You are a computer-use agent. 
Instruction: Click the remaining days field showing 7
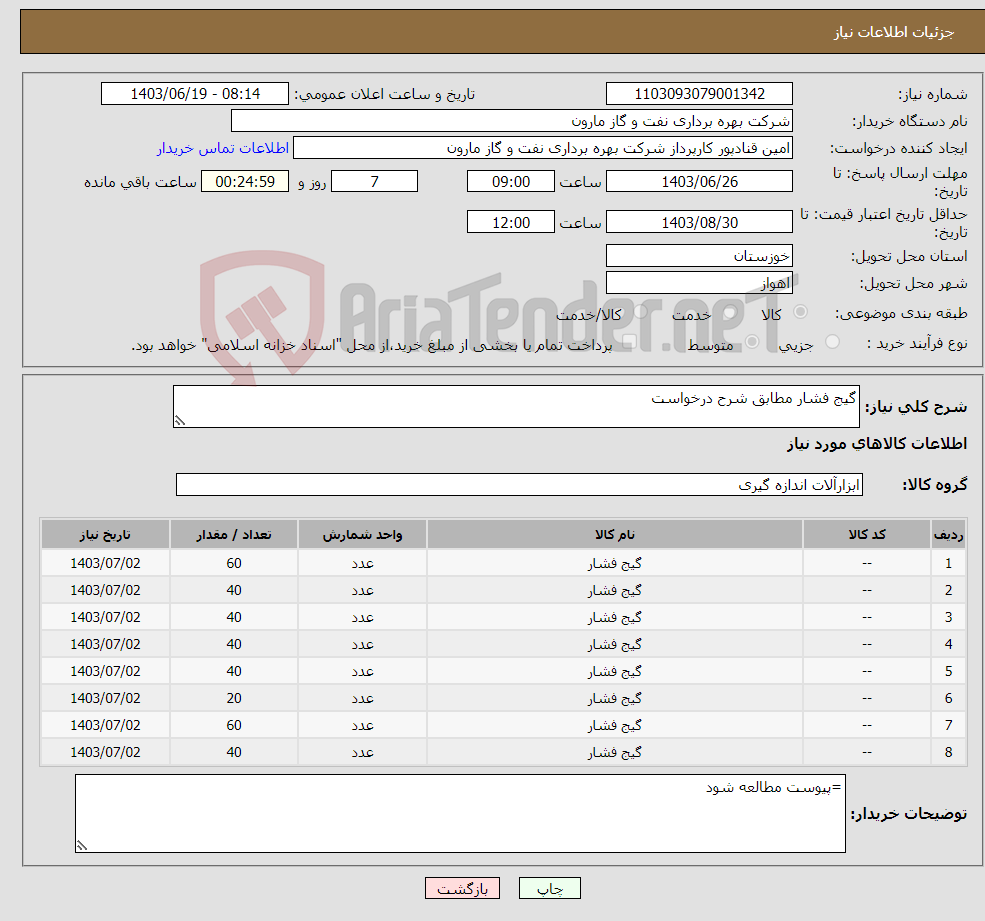tap(374, 182)
